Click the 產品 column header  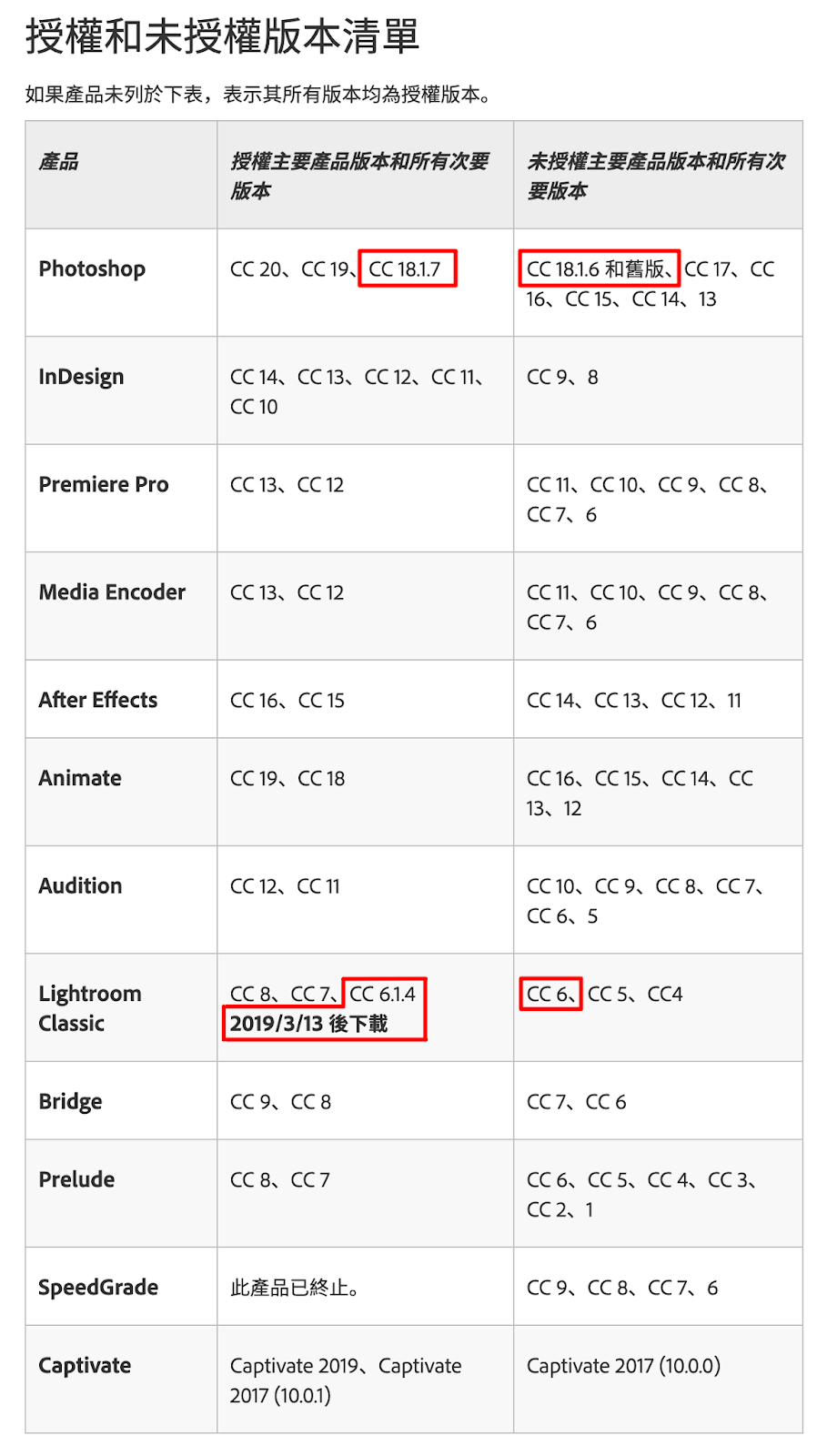[x=58, y=162]
